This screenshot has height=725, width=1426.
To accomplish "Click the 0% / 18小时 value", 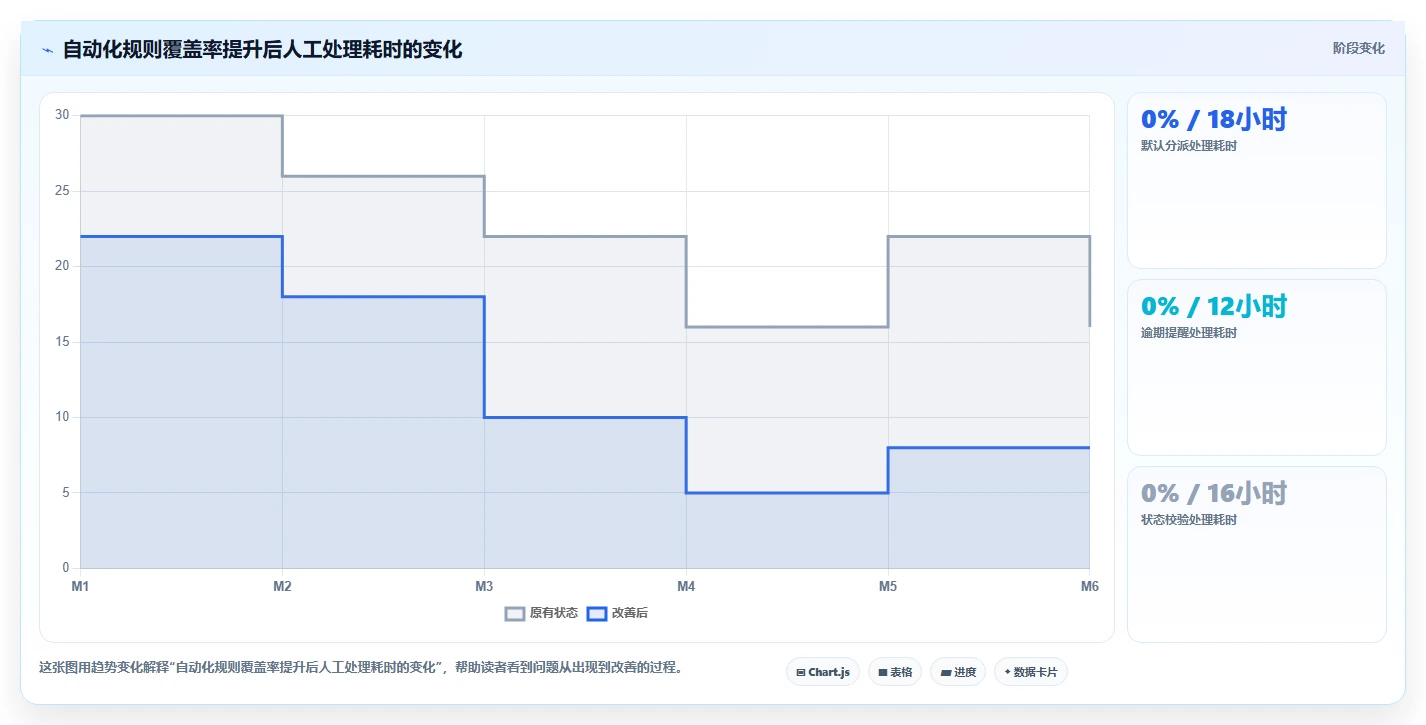I will [1214, 120].
